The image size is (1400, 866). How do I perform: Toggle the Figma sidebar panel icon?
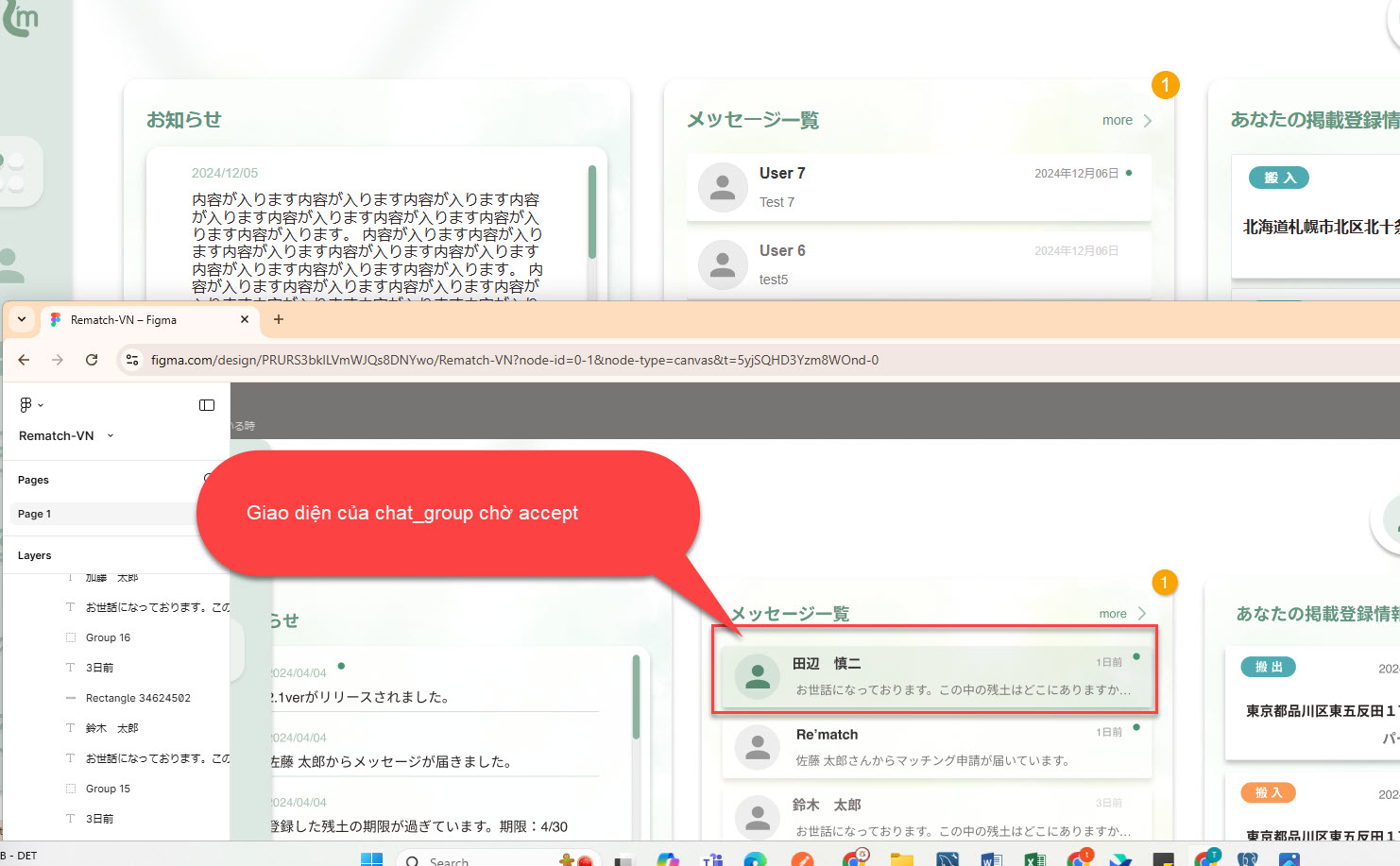tap(207, 405)
